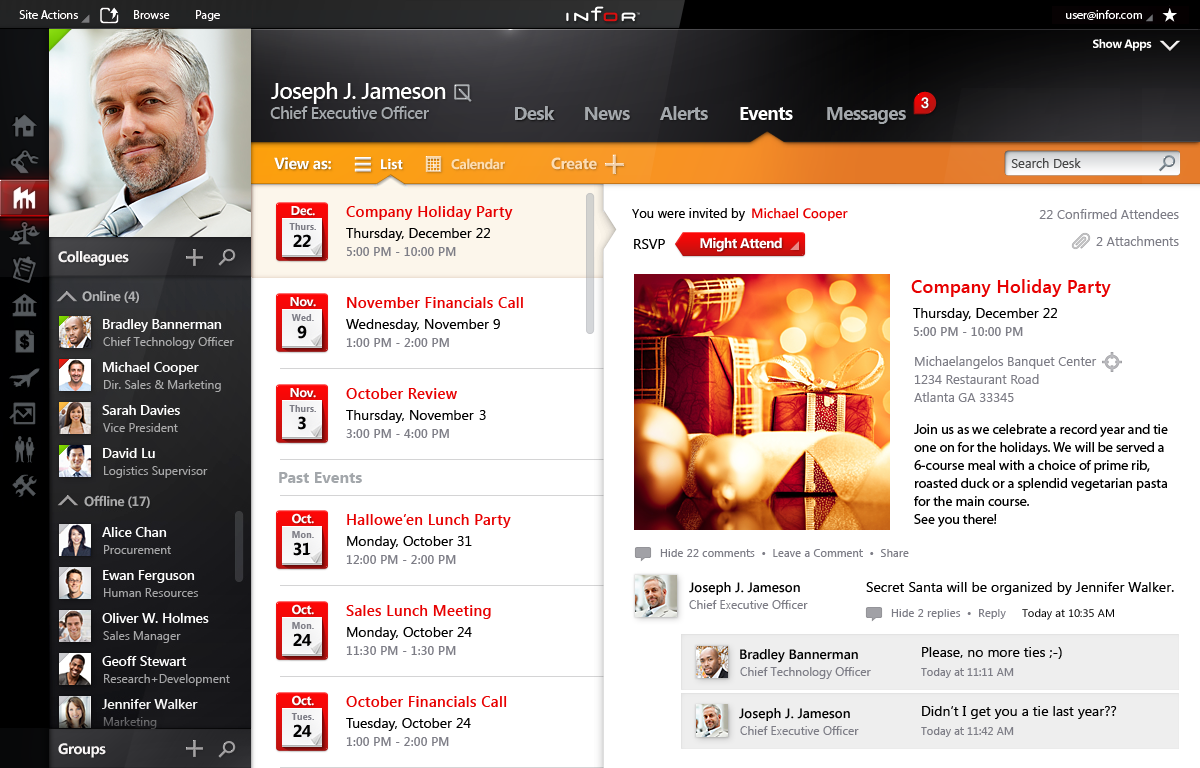Open the user@infor.com account dropdown

click(1108, 15)
